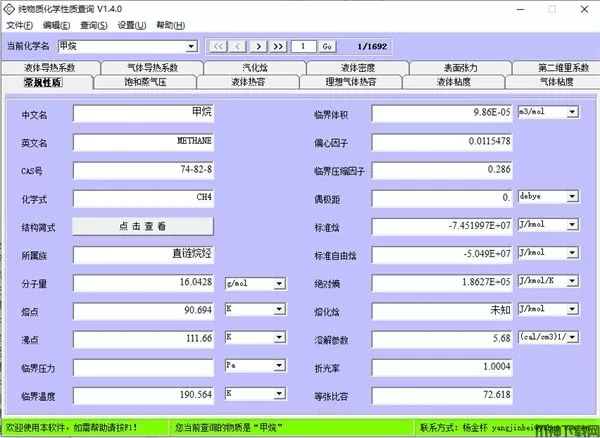This screenshot has width=600, height=438.
Task: Click the record number input box
Action: point(303,47)
